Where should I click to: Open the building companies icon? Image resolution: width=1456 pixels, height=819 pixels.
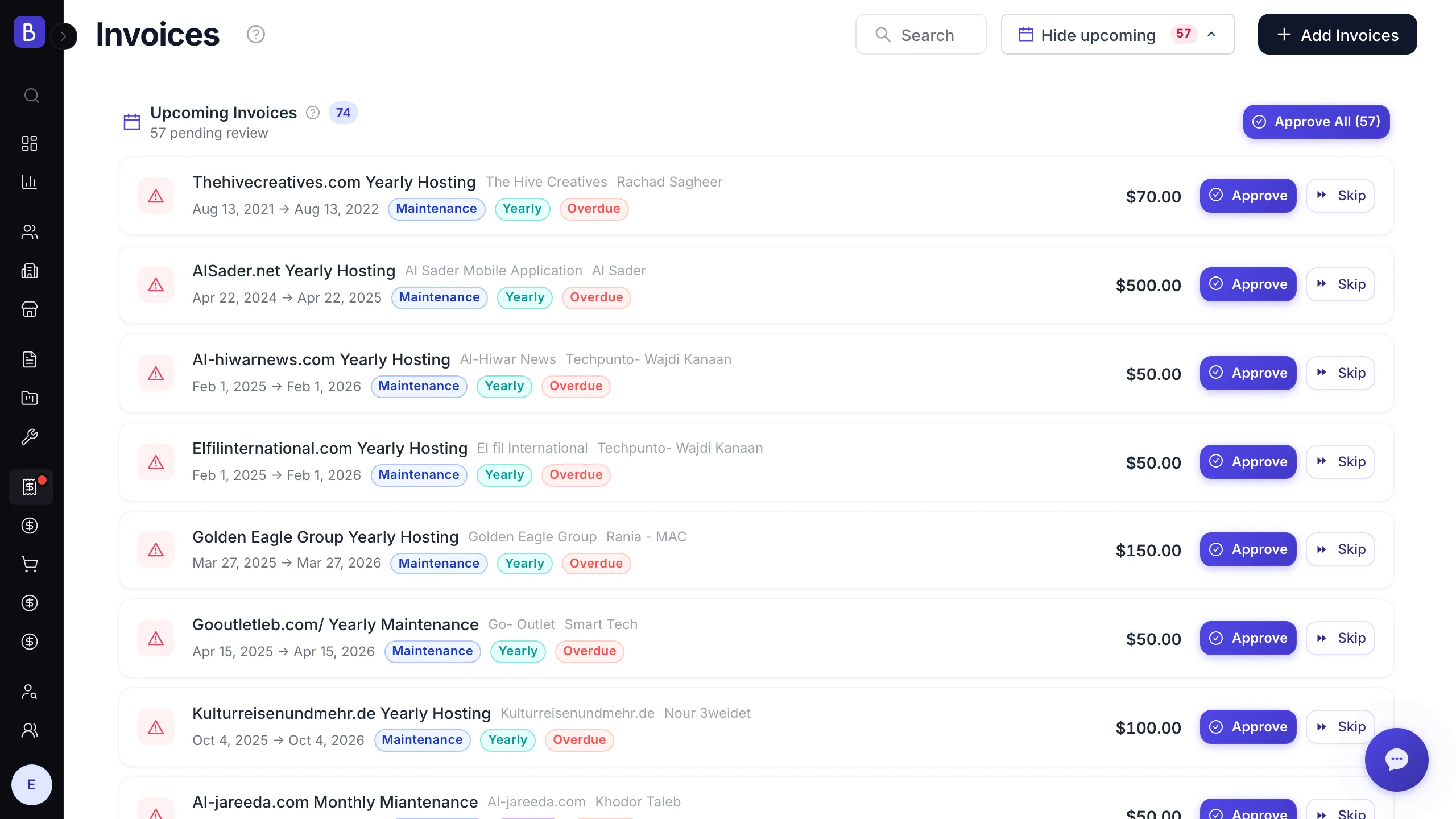(x=30, y=271)
